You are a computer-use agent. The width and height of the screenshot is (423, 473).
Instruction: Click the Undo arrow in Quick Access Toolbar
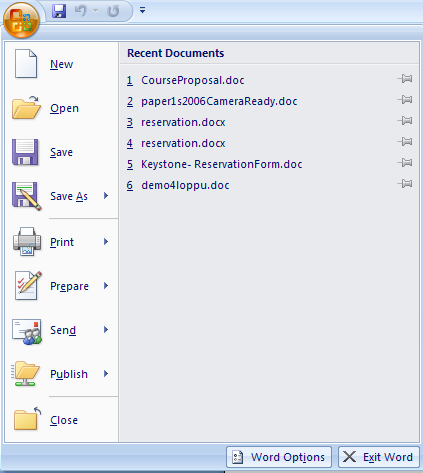[x=81, y=11]
